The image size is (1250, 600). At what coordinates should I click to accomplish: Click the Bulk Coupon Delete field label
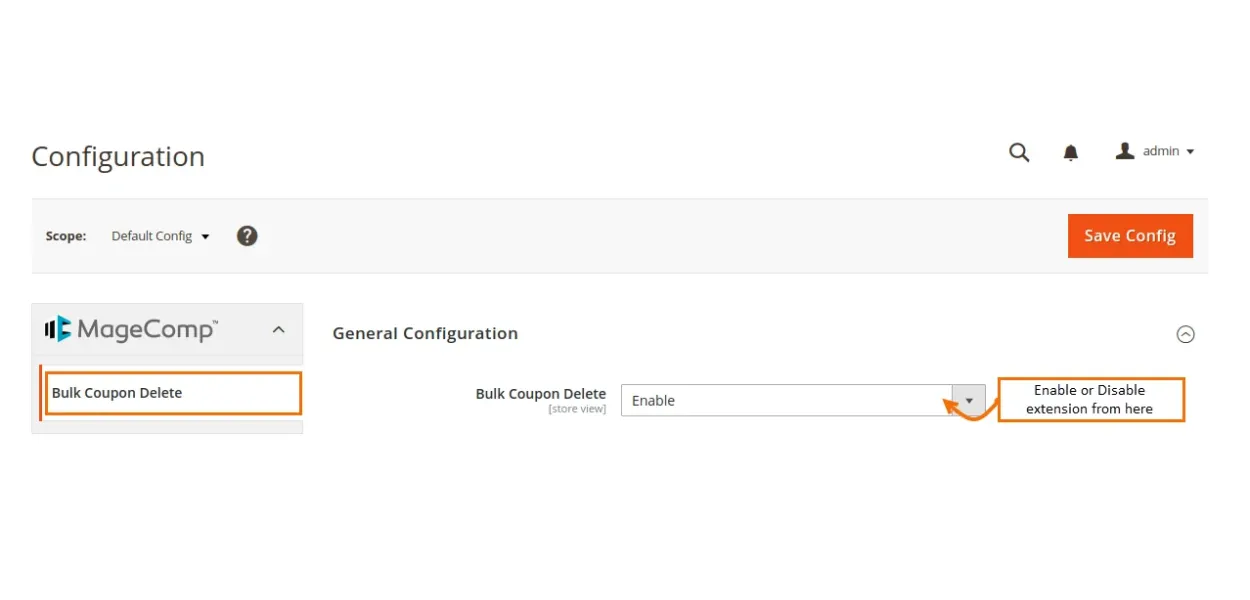[x=540, y=393]
